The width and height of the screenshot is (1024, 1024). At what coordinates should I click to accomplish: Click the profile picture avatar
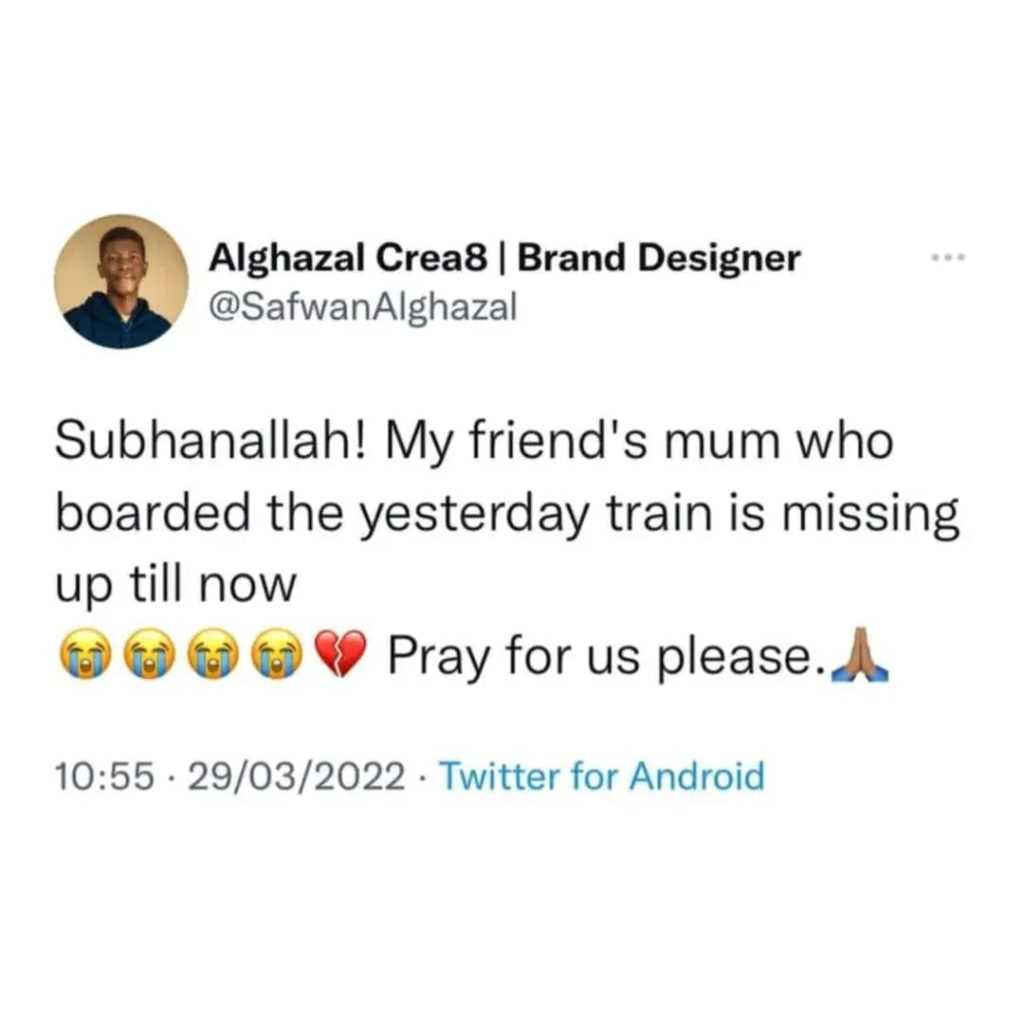tap(121, 281)
